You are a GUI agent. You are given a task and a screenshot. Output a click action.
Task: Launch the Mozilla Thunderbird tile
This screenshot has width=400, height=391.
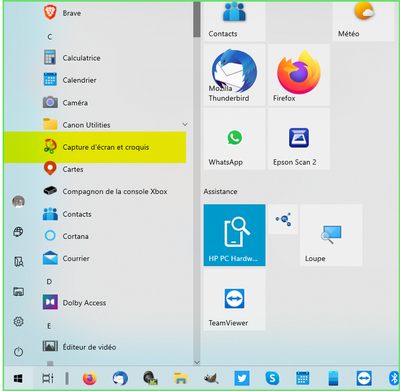[234, 75]
